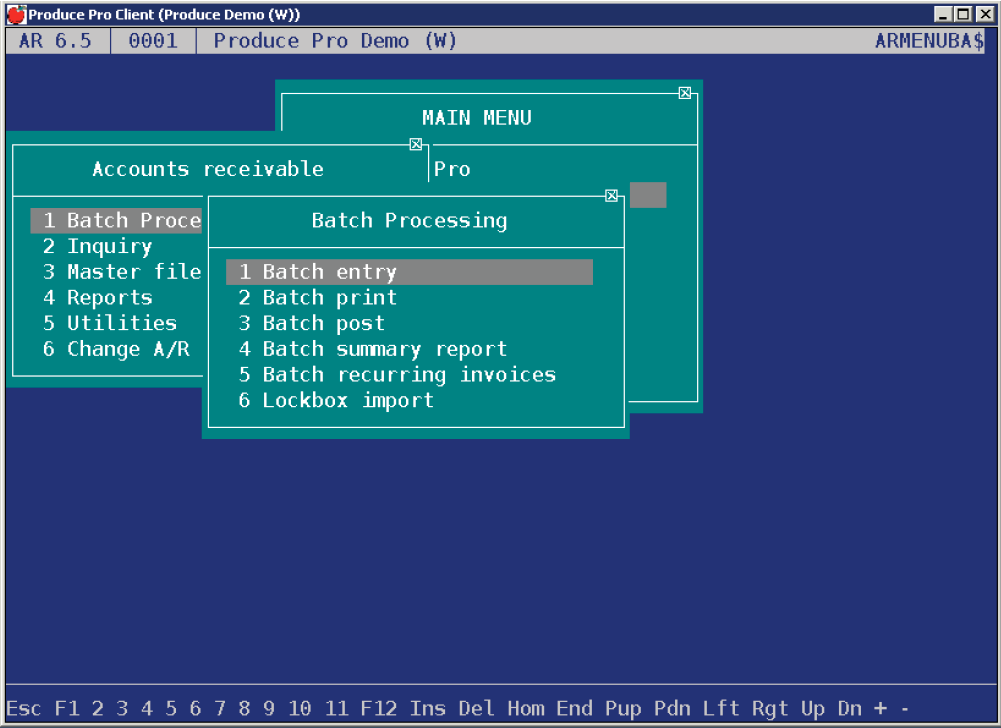Image resolution: width=1001 pixels, height=728 pixels.
Task: Click the Accounts receivable title
Action: click(208, 169)
